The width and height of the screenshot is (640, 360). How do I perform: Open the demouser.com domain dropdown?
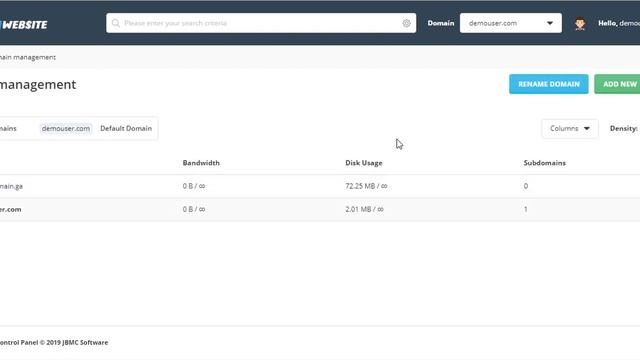point(511,23)
